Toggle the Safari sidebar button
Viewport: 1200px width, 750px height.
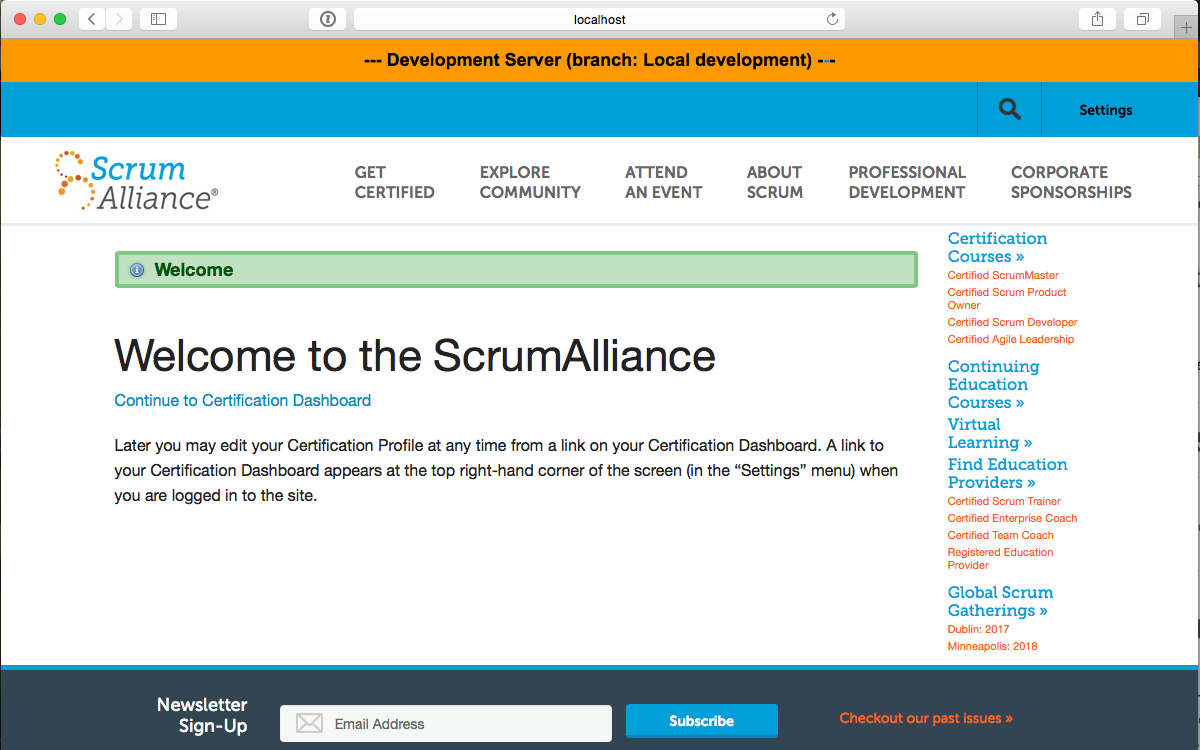tap(158, 19)
